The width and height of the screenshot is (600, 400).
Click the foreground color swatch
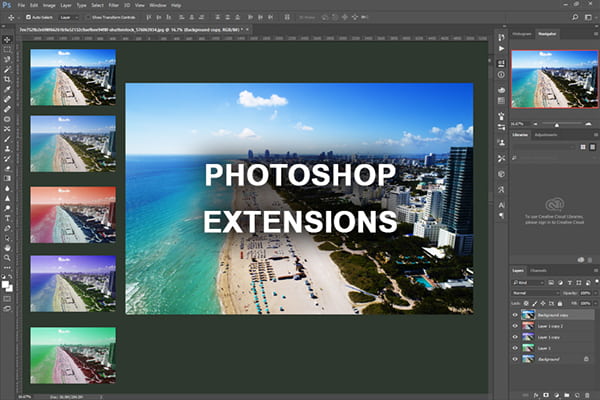5,284
